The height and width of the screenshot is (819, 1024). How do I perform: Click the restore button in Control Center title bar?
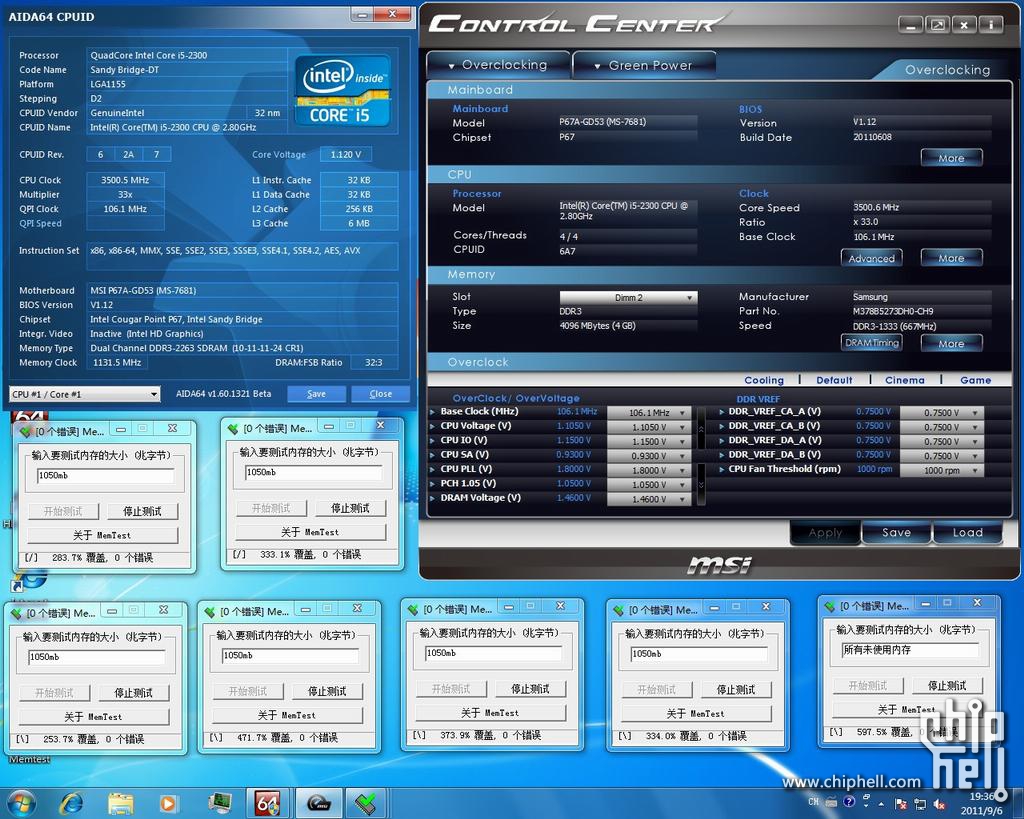[937, 25]
